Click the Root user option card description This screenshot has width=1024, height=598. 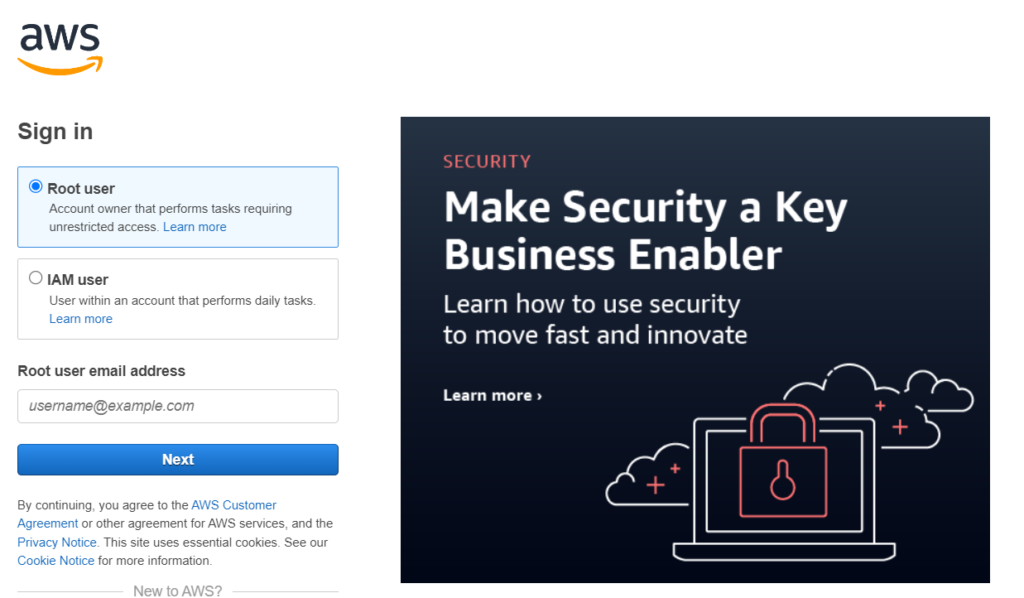170,218
